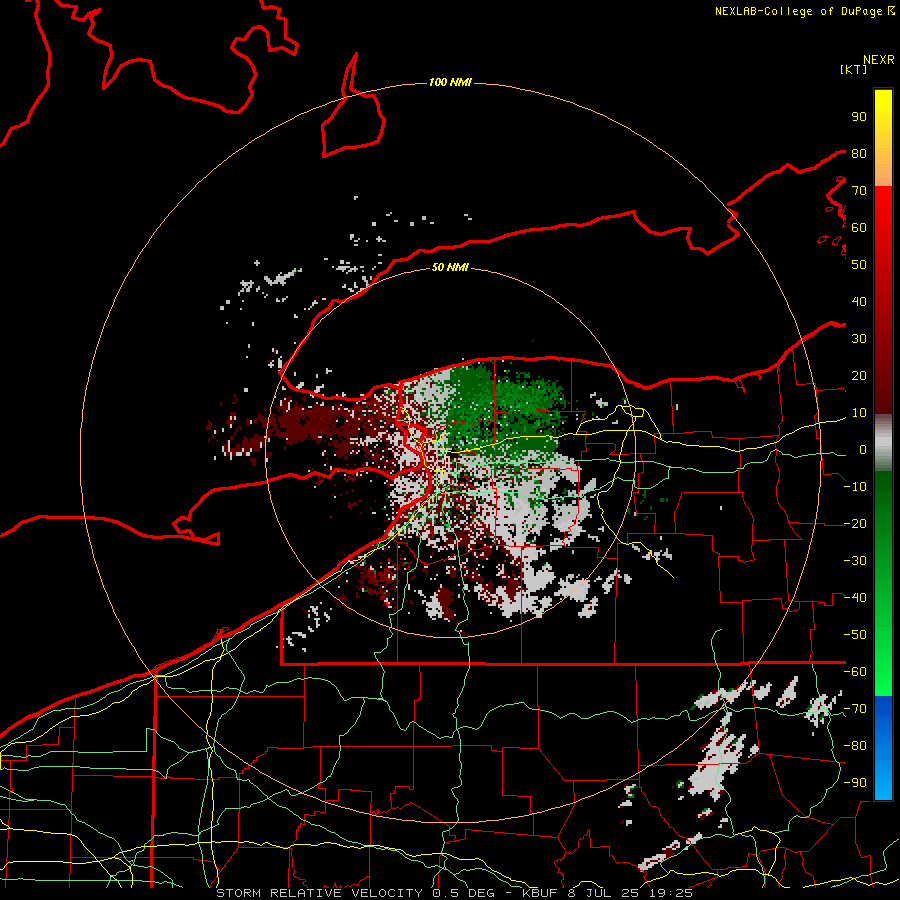Click the [KT] units label
This screenshot has width=900, height=900.
tap(854, 69)
